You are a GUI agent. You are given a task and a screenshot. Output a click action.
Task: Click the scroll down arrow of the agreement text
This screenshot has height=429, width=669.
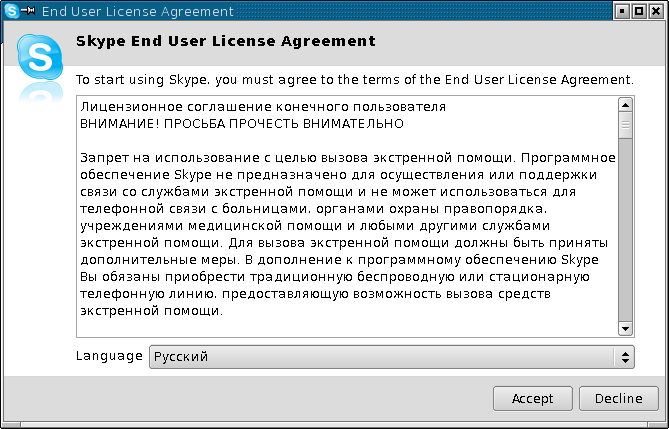625,328
